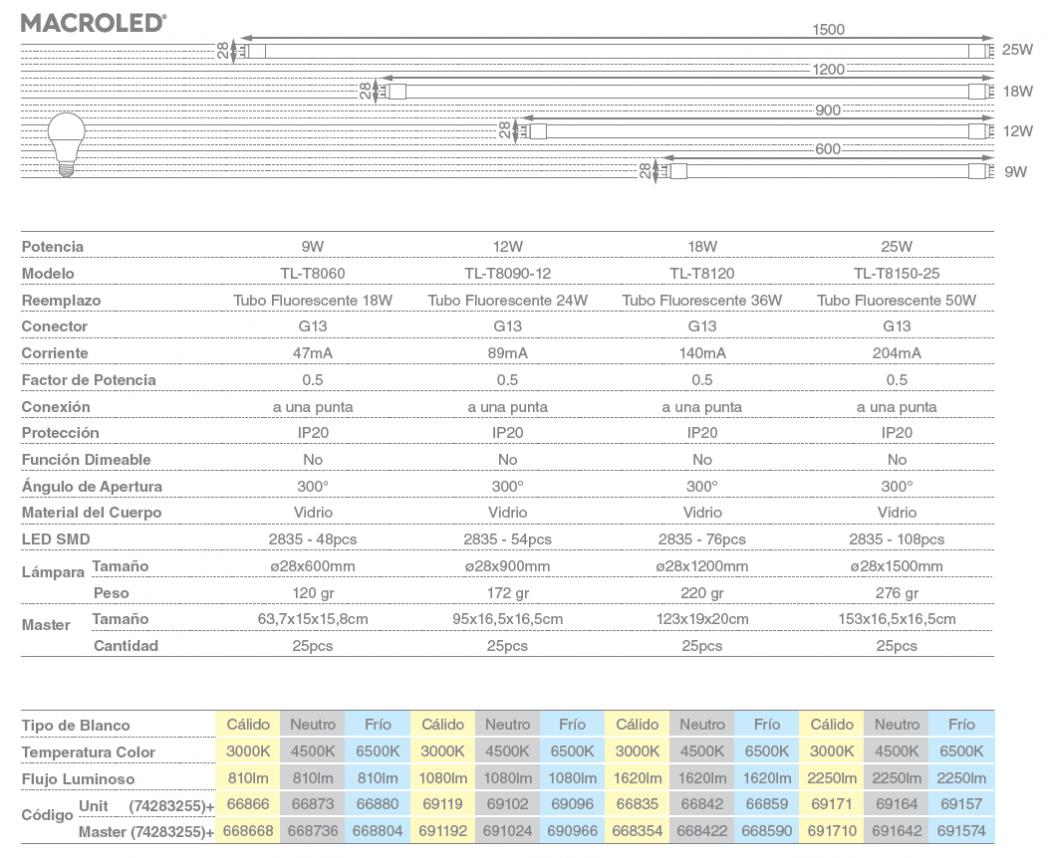Select model TL-T8120
The image size is (1050, 858).
pos(702,273)
